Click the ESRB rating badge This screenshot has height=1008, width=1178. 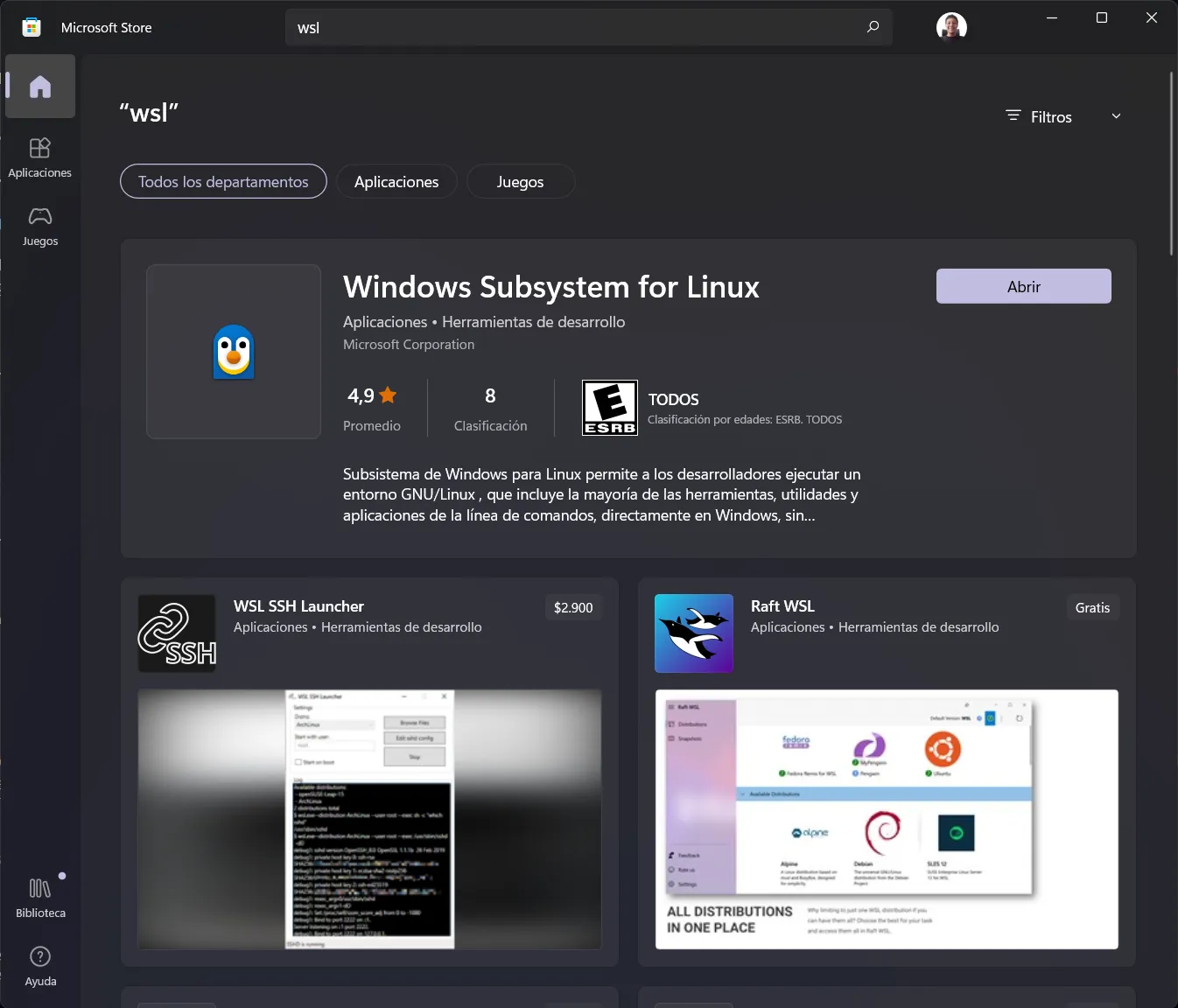pyautogui.click(x=610, y=408)
